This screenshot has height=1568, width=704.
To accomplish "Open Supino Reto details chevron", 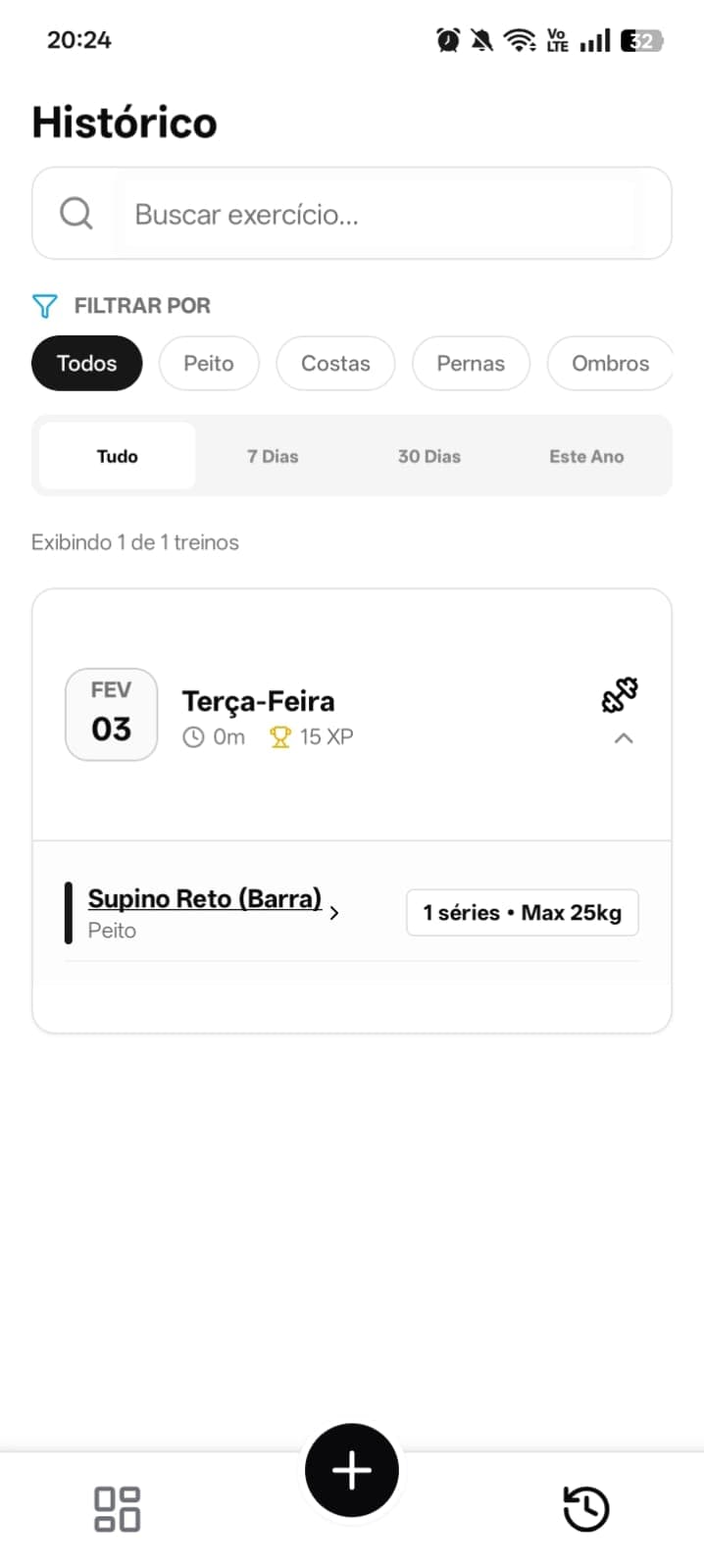I will click(334, 913).
